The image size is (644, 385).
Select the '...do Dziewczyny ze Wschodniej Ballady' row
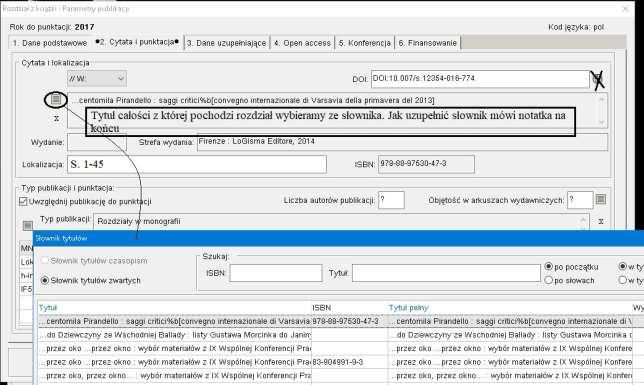click(175, 335)
